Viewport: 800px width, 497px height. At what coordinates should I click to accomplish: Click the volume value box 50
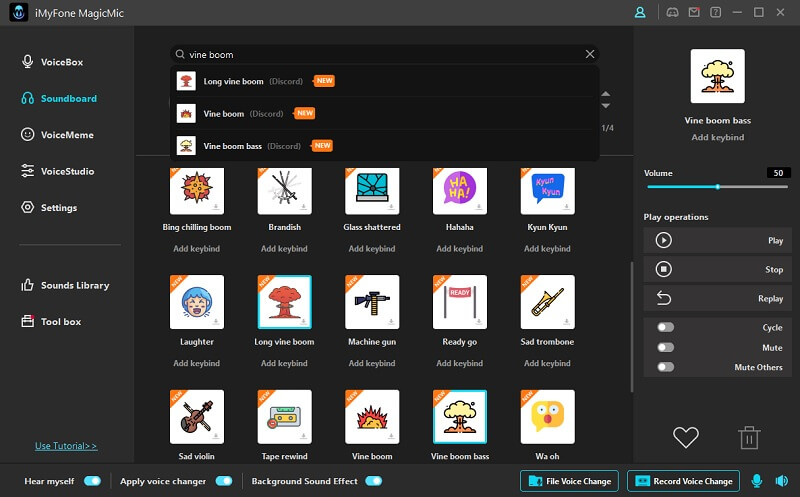(779, 173)
